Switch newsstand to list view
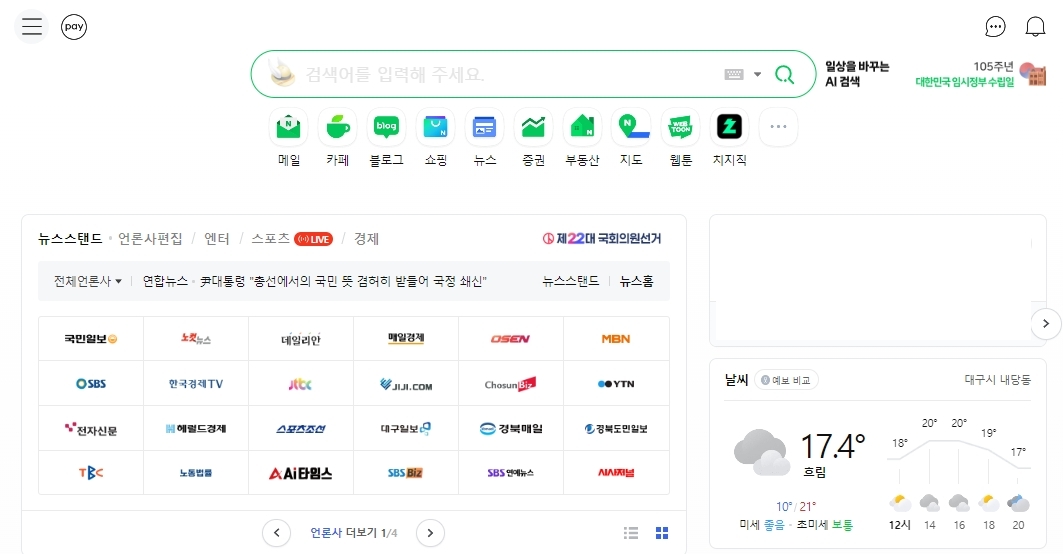1063x554 pixels. pyautogui.click(x=631, y=533)
